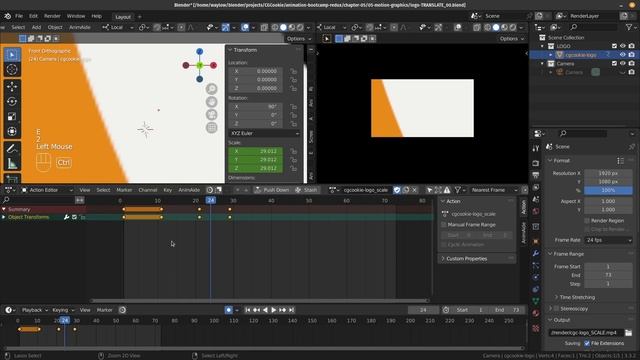Open the Material properties red sphere tab
The height and width of the screenshot is (360, 640).
tap(536, 313)
